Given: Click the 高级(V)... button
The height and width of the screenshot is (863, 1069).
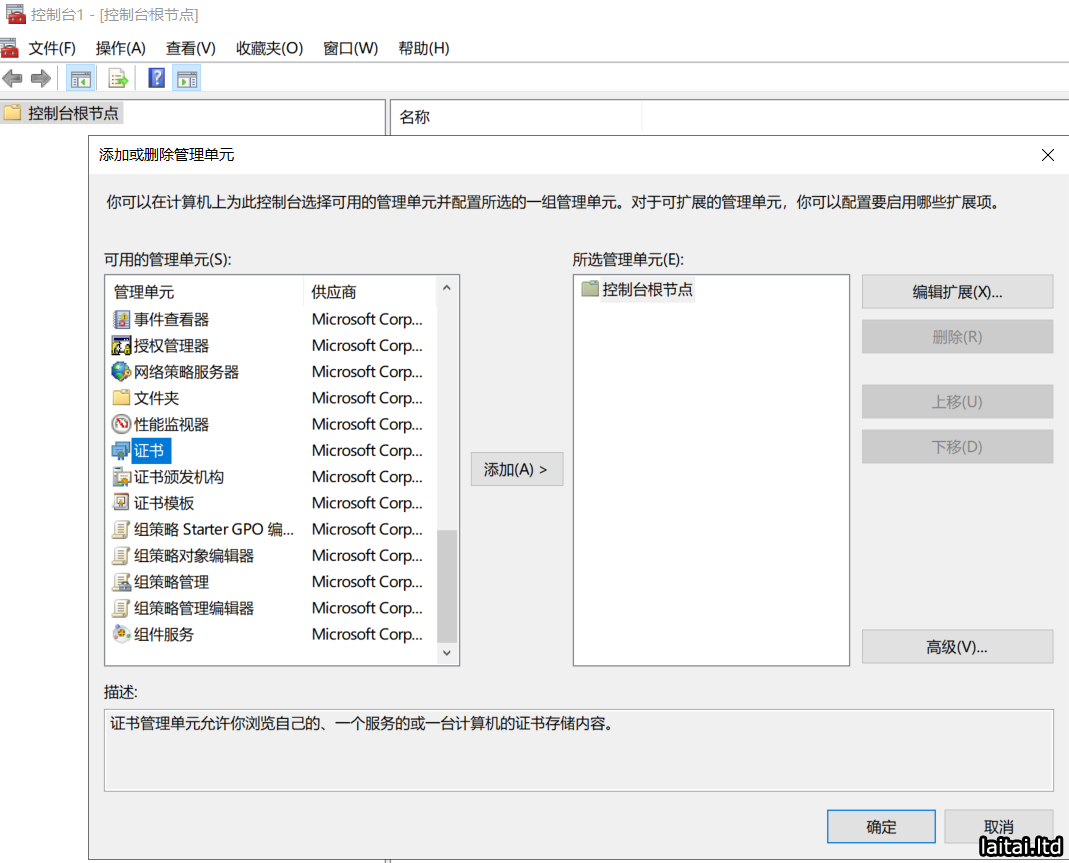Looking at the screenshot, I should pyautogui.click(x=957, y=647).
